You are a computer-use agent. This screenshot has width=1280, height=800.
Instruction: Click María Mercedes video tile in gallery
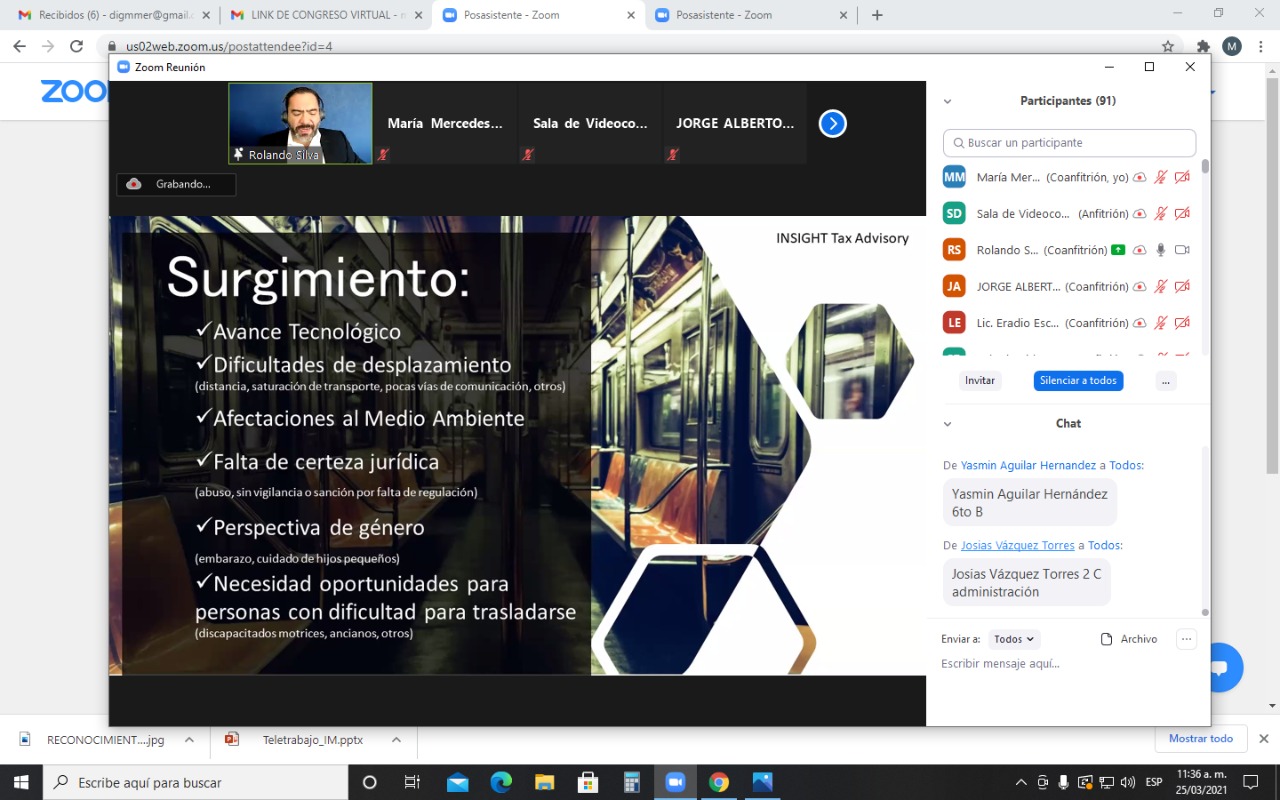point(445,123)
